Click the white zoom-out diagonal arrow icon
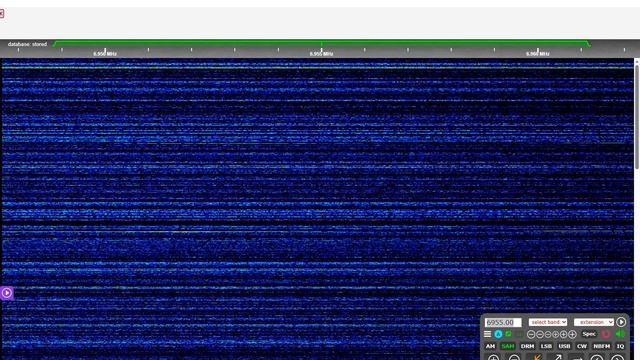Viewport: 640px width, 360px height. (x=558, y=357)
